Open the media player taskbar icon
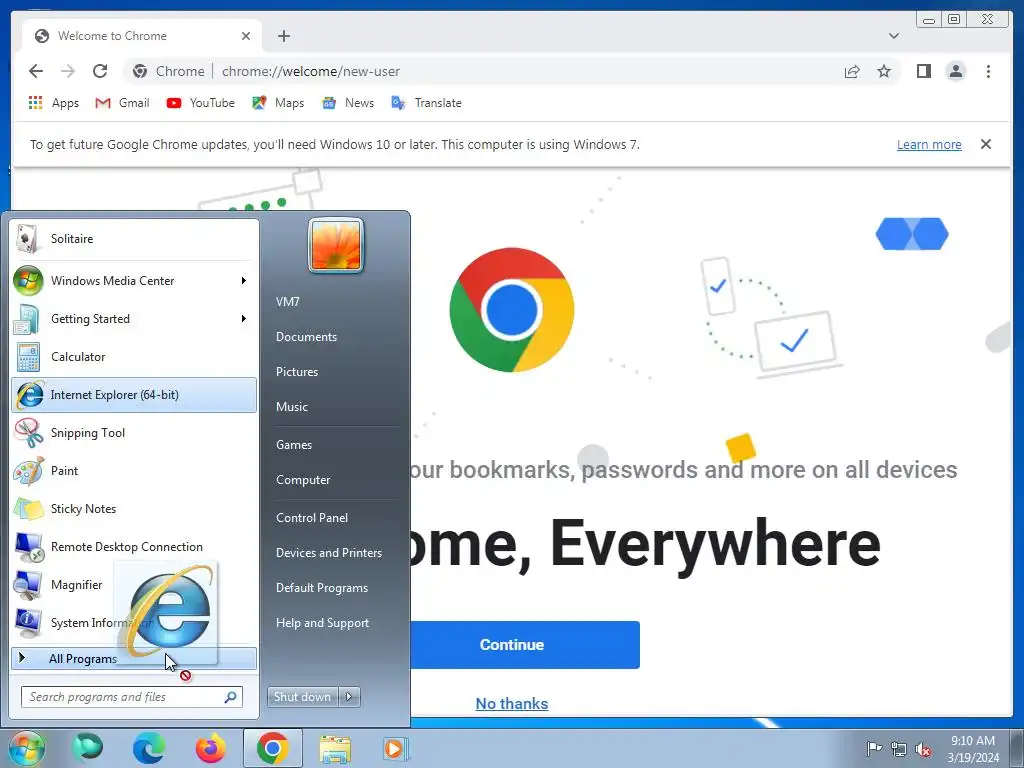This screenshot has width=1024, height=768. [394, 748]
